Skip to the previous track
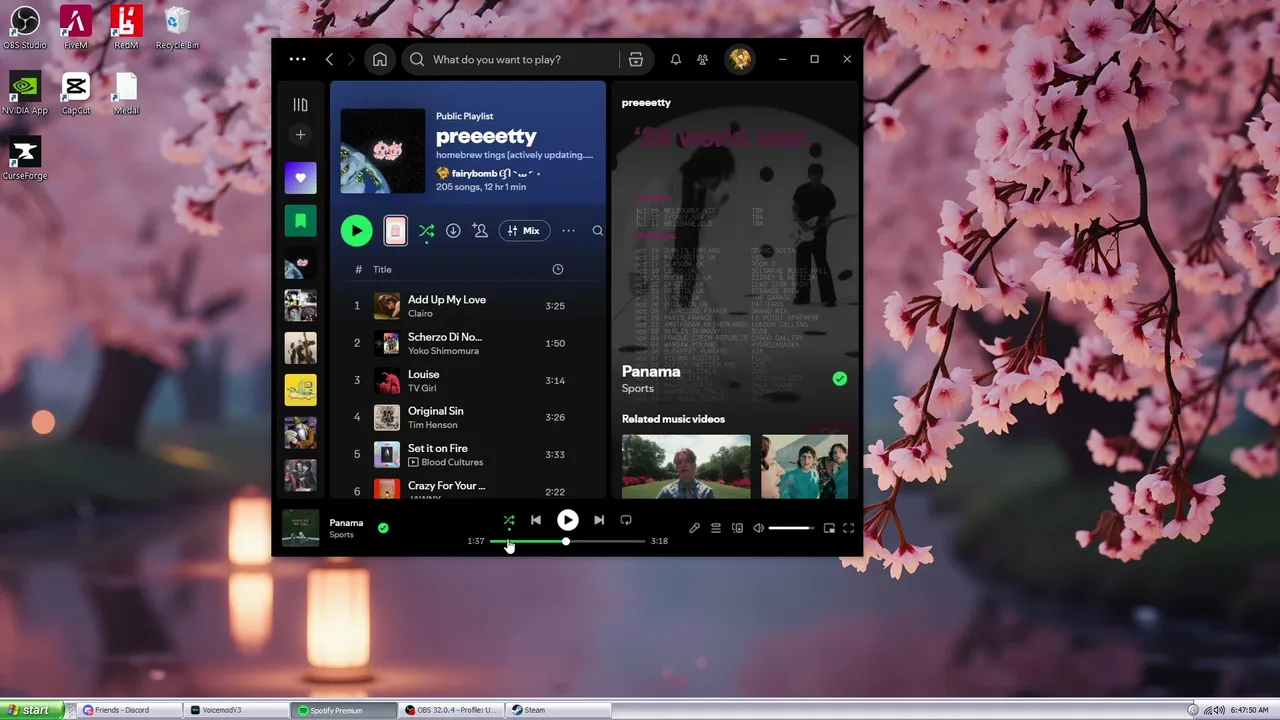 [x=536, y=520]
